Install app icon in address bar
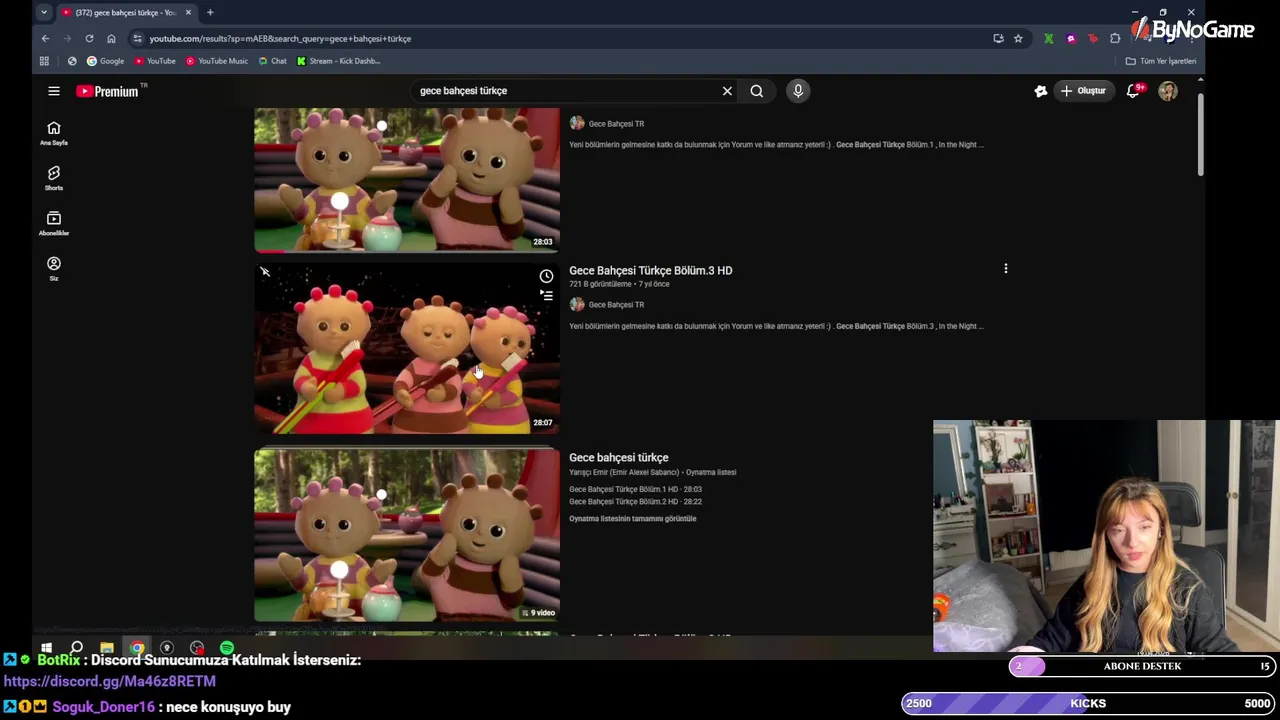 click(998, 38)
